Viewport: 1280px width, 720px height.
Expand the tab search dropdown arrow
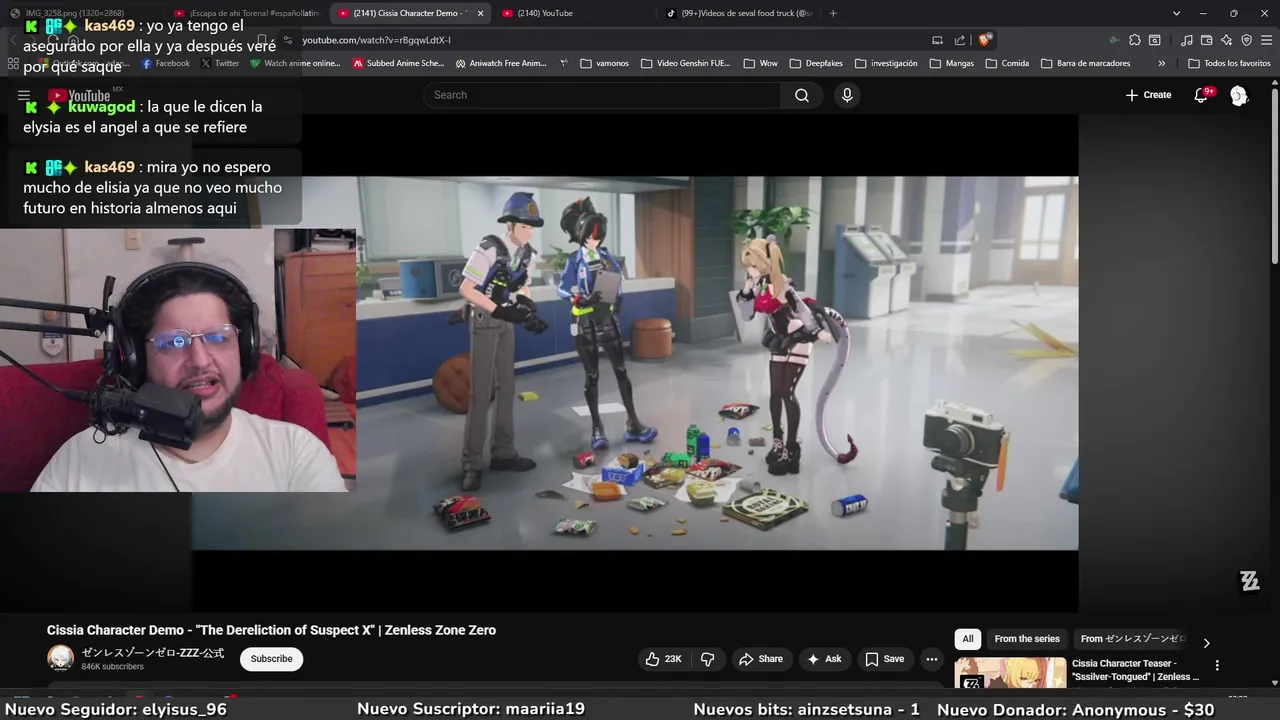[1176, 13]
